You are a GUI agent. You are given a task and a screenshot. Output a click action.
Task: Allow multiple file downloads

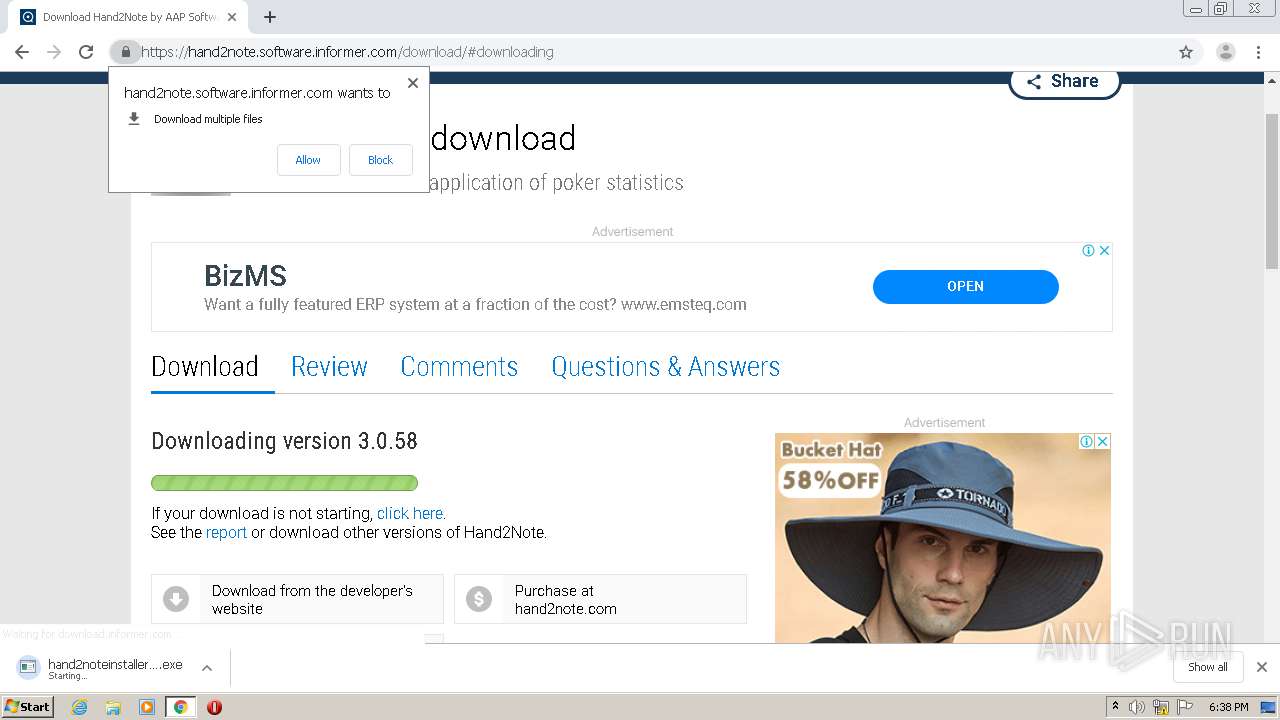tap(308, 160)
